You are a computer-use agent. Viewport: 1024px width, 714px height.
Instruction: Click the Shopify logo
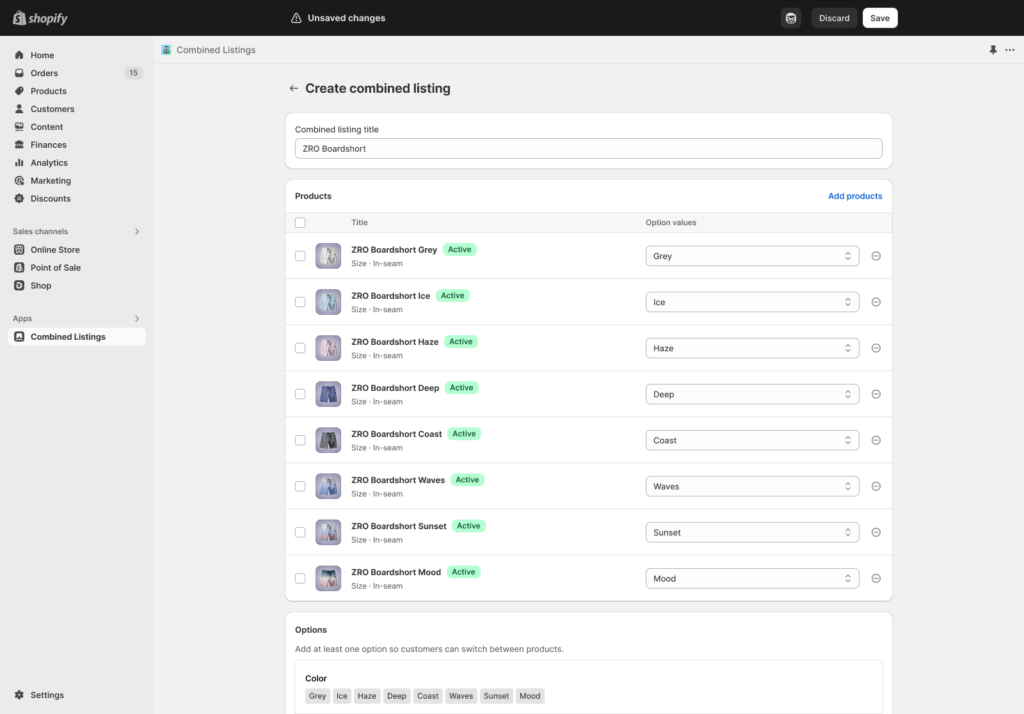[x=40, y=18]
